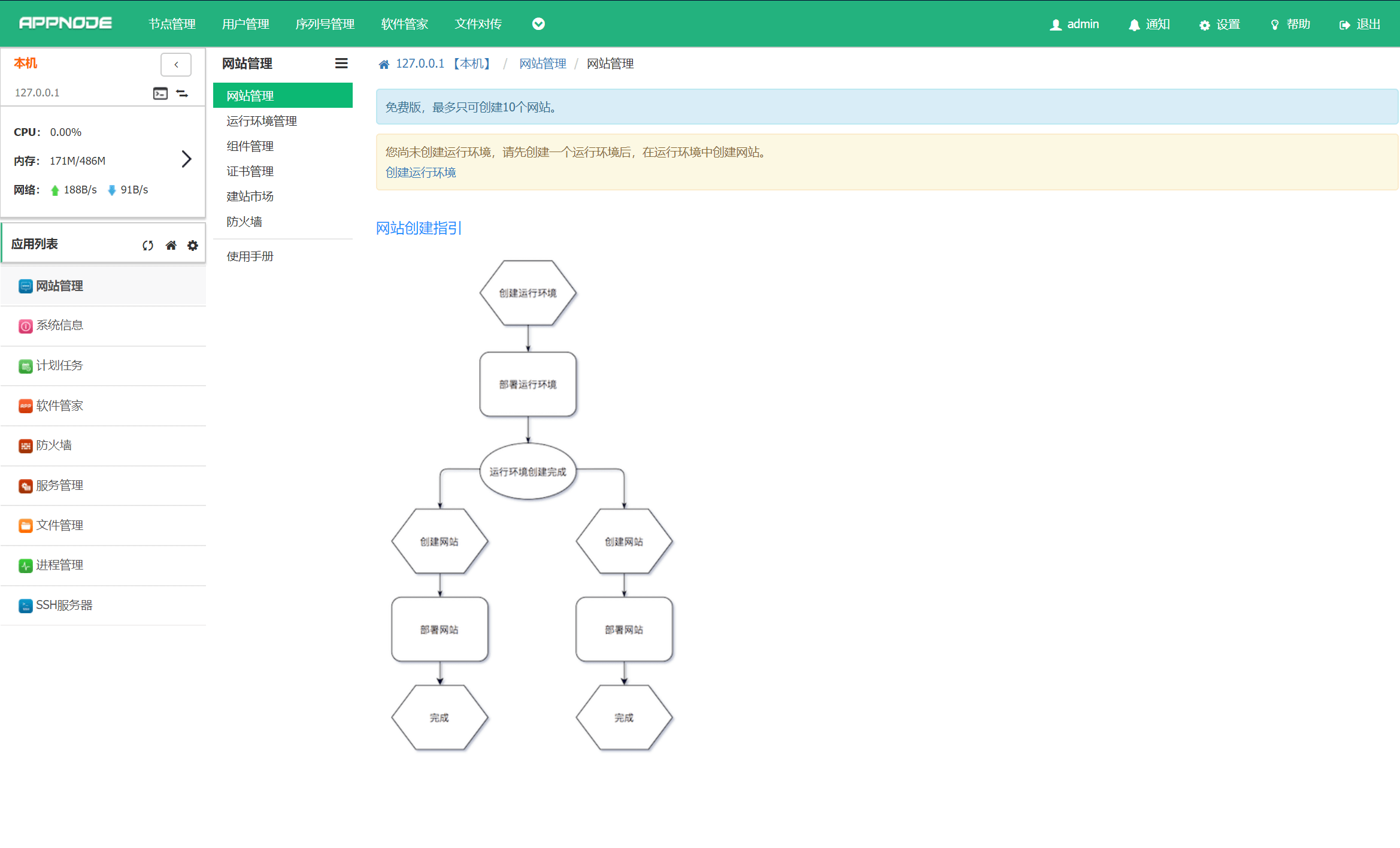Open 序列号管理 in top navigation
Viewport: 1400px width, 848px height.
[x=325, y=24]
